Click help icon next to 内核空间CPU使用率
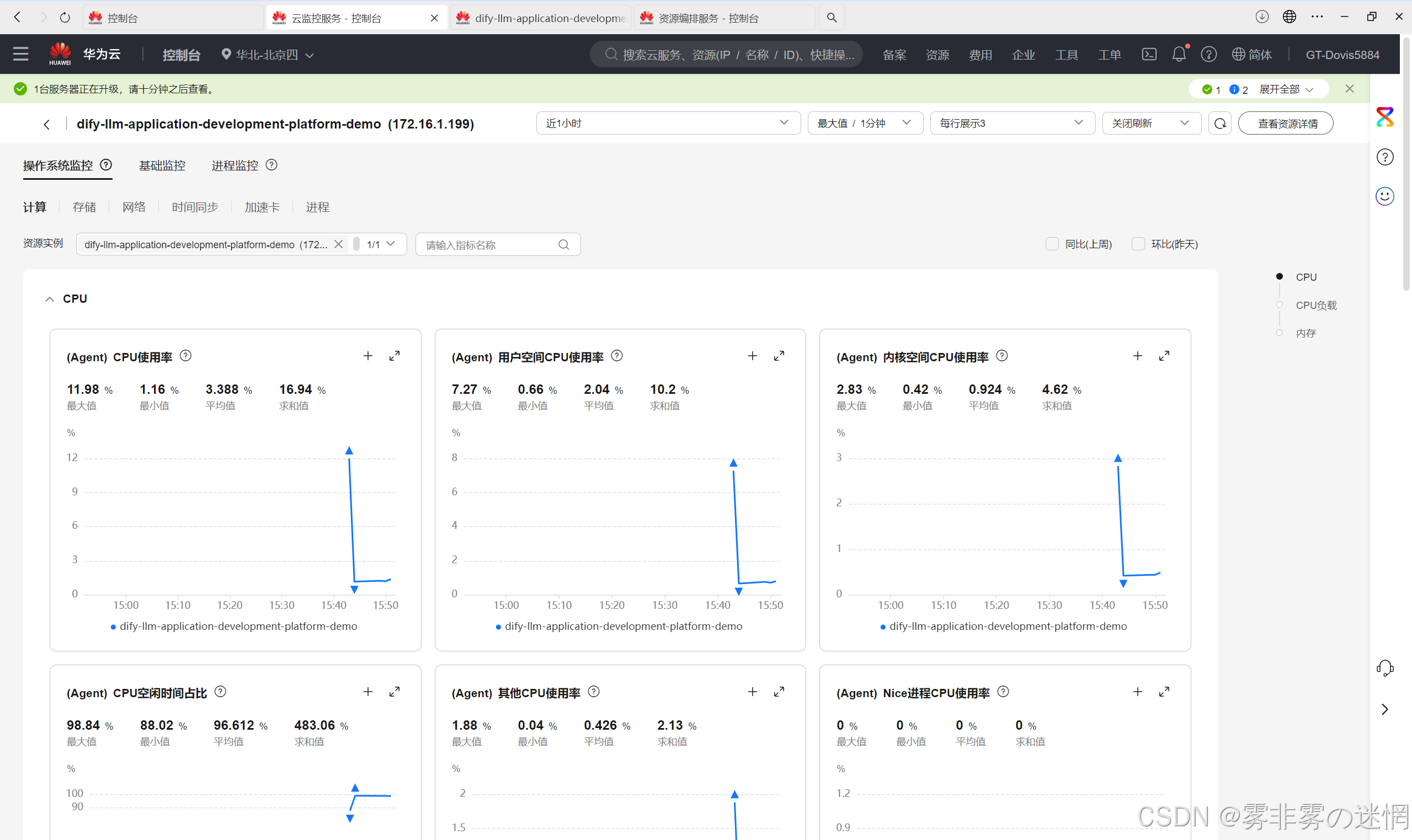Image resolution: width=1412 pixels, height=840 pixels. tap(1002, 356)
